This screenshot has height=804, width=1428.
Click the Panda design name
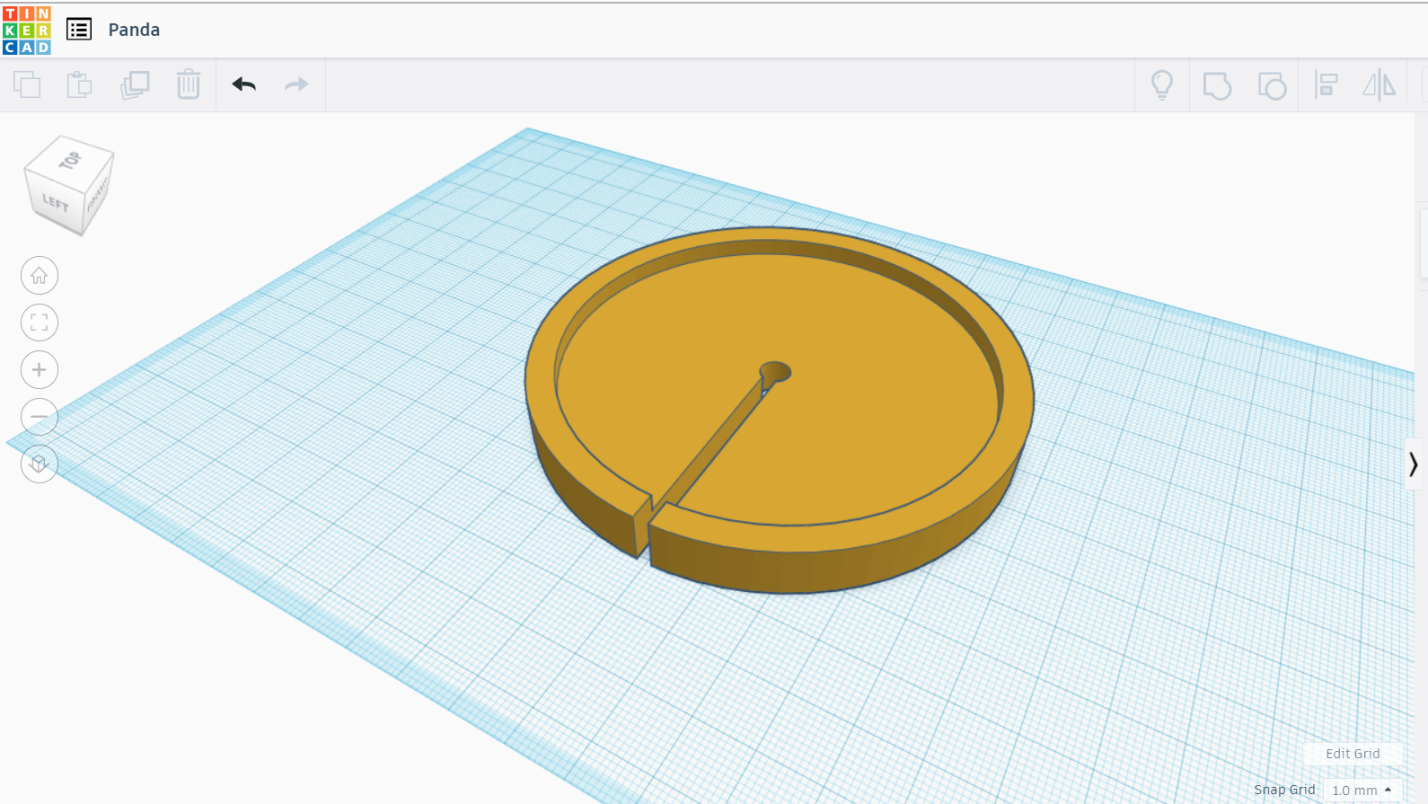(134, 29)
